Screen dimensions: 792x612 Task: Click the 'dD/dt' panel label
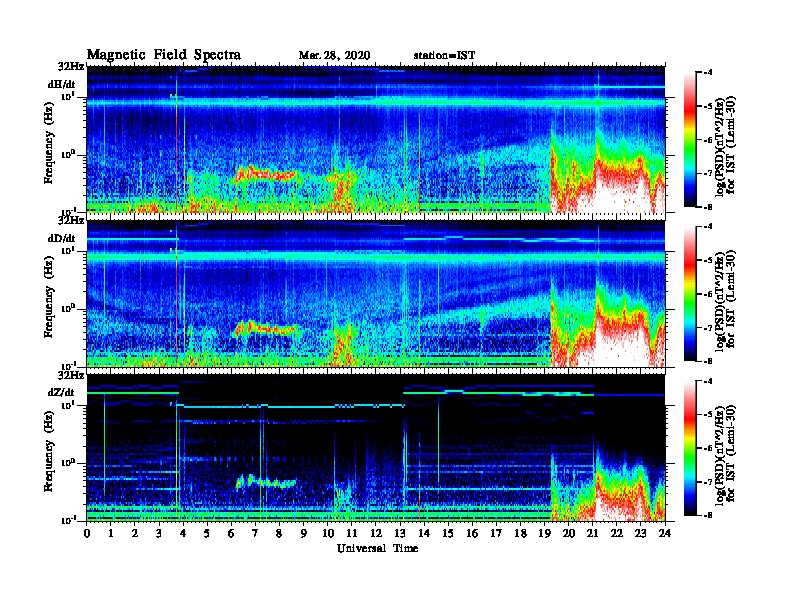(62, 238)
